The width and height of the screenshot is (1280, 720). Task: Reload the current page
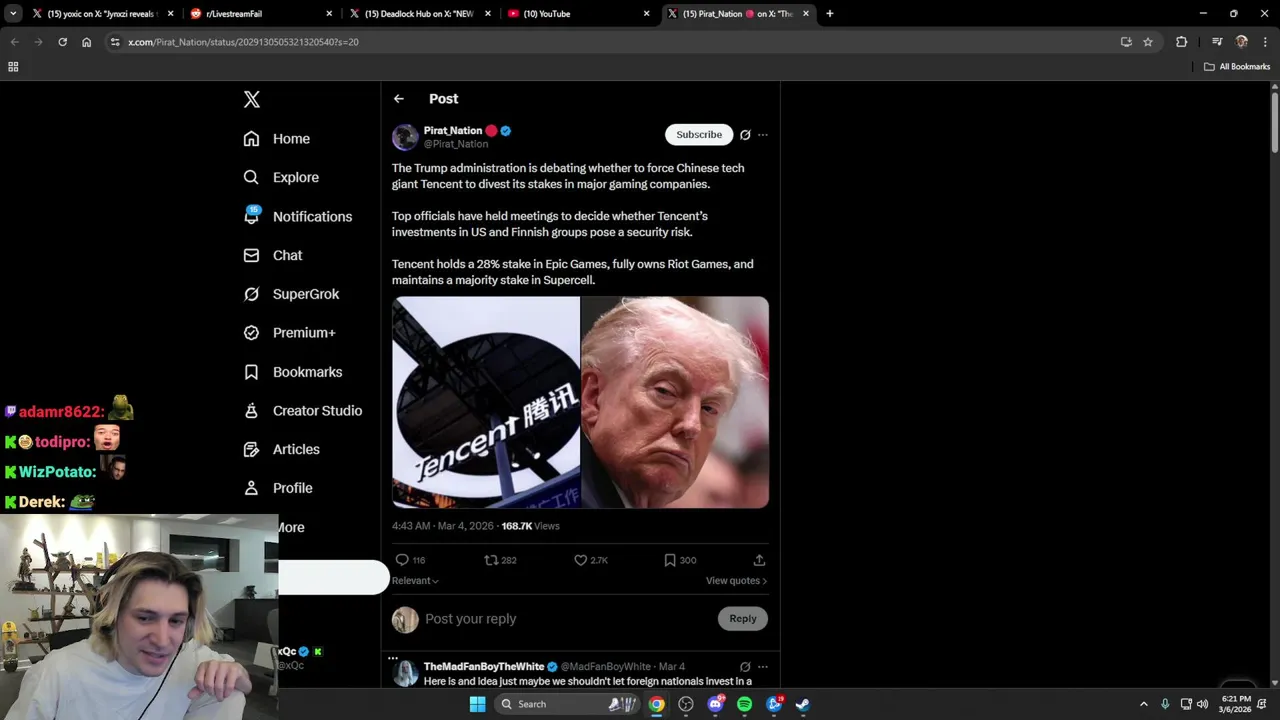click(62, 42)
